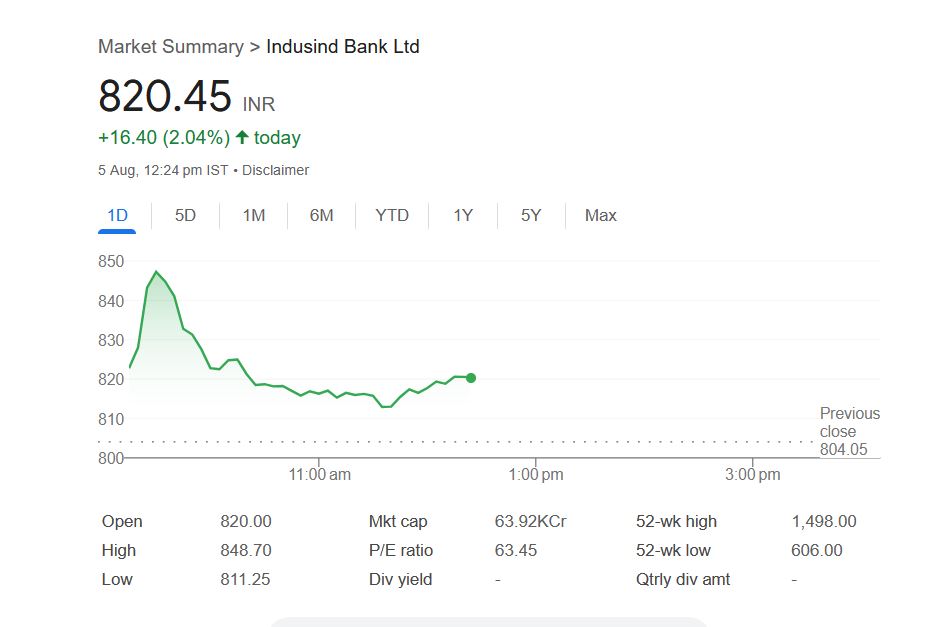Switch chart to the 5Y range
Viewport: 944px width, 627px height.
(531, 215)
